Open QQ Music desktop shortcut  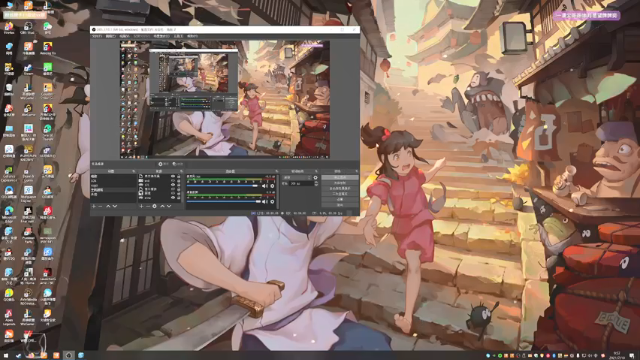(x=9, y=295)
